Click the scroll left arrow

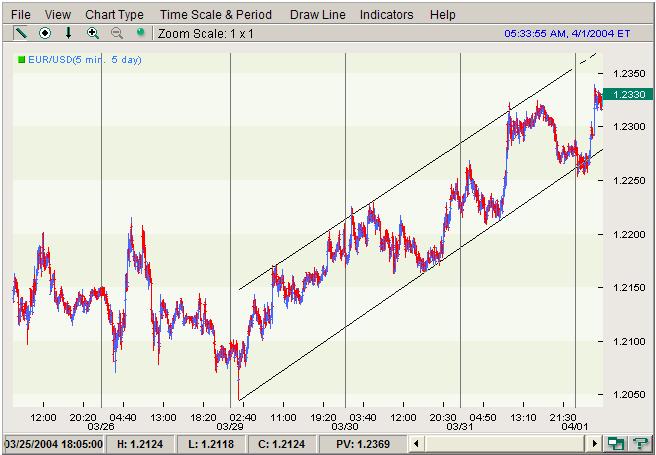(x=415, y=443)
